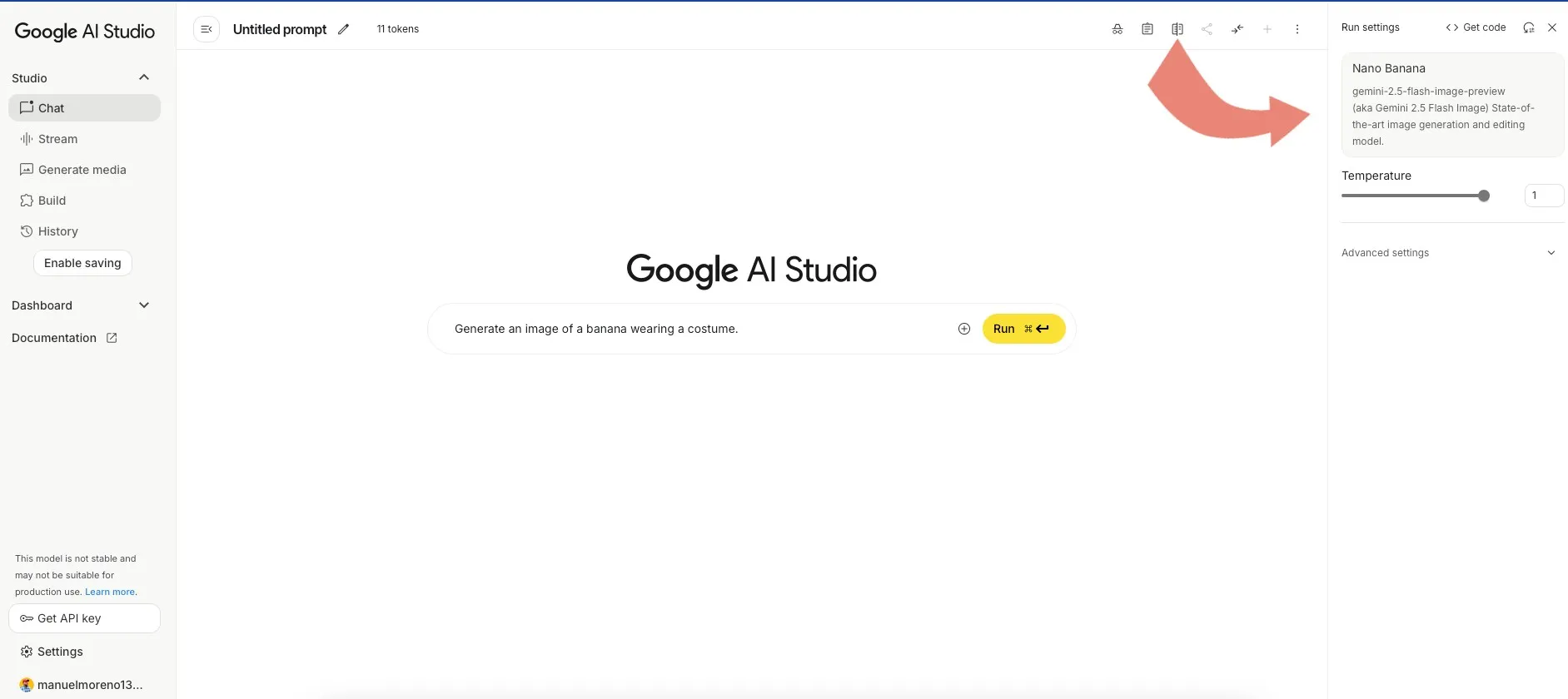This screenshot has height=699, width=1568.
Task: View History in the sidebar
Action: coord(84,231)
